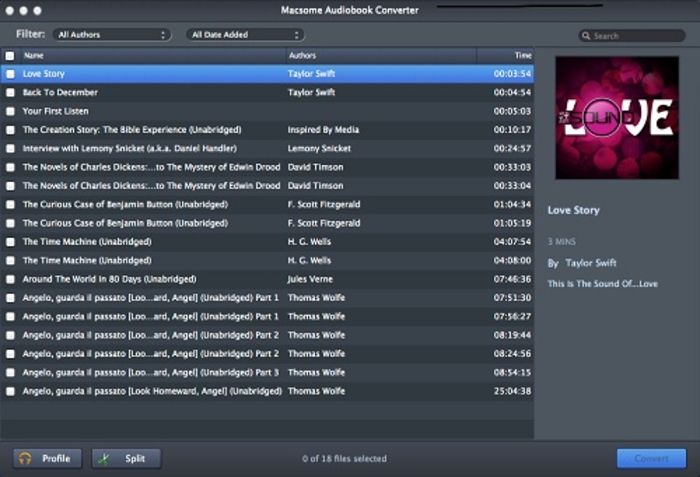Viewport: 700px width, 477px height.
Task: Select the Angelo Look Homeward, Angel full row
Action: (x=267, y=392)
